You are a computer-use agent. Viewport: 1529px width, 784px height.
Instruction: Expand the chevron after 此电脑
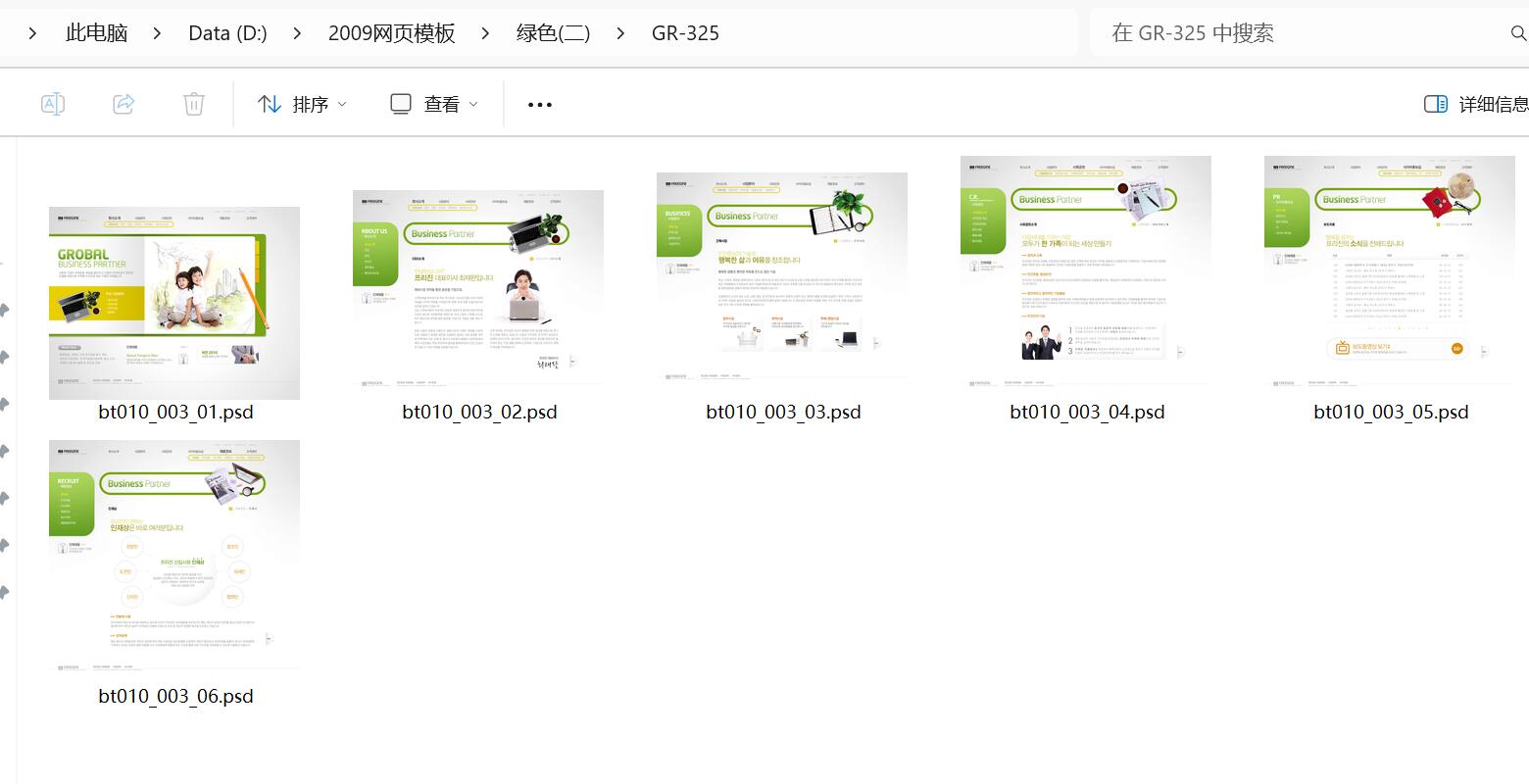[157, 33]
